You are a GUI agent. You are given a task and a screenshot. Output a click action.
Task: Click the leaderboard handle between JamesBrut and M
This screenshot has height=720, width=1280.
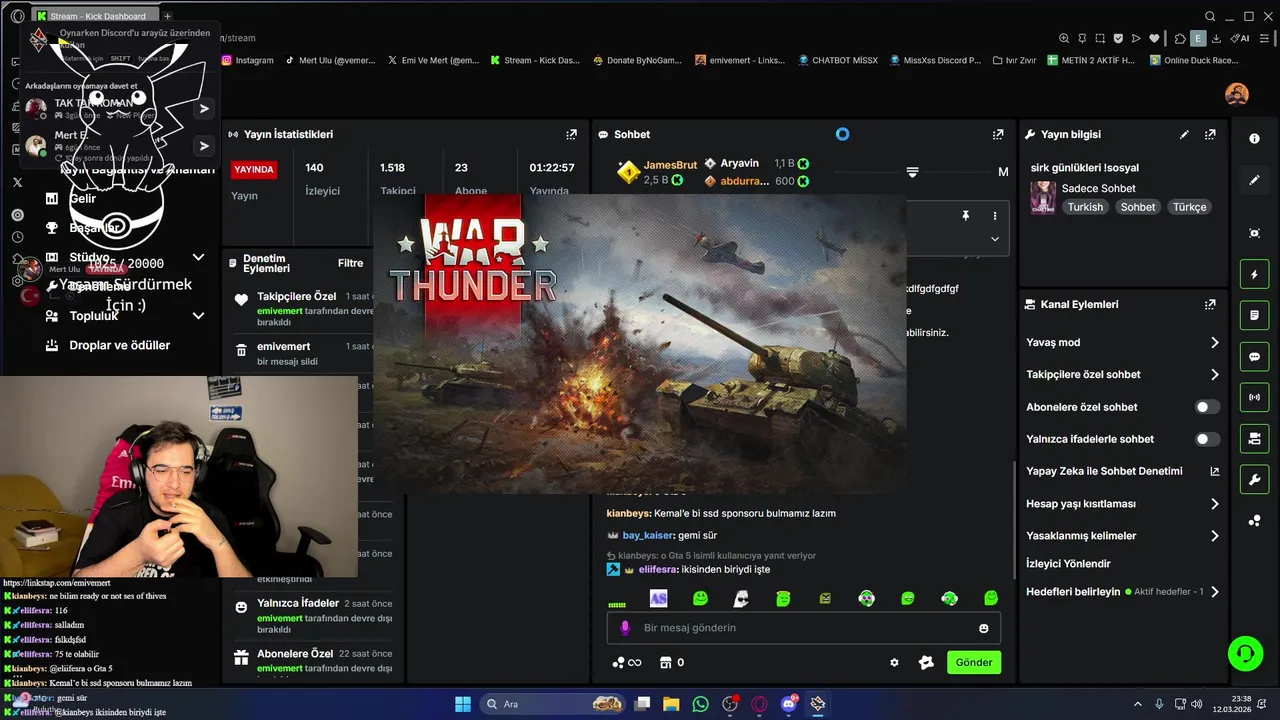coord(912,172)
